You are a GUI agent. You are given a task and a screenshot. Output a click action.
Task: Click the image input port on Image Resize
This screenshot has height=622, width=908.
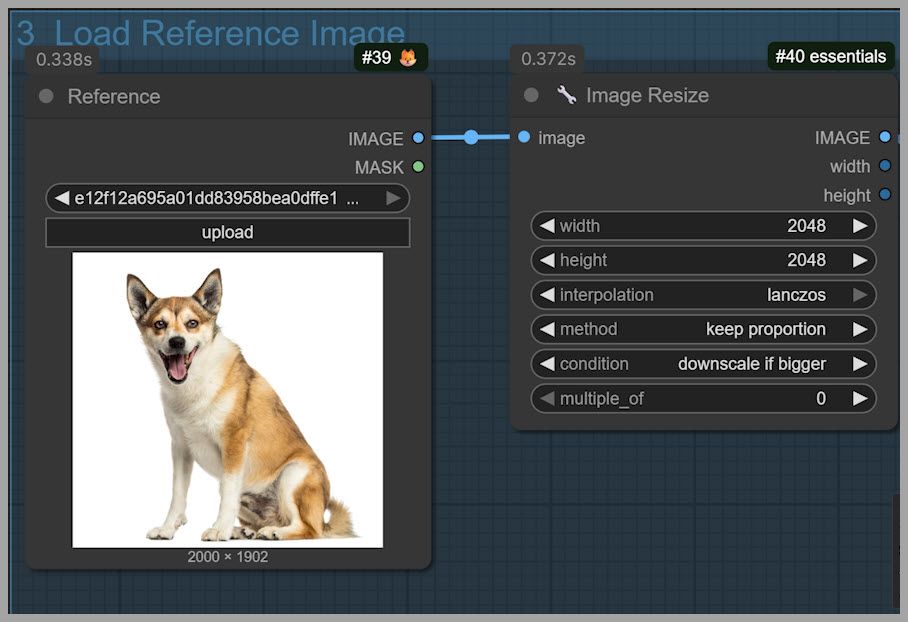point(524,137)
